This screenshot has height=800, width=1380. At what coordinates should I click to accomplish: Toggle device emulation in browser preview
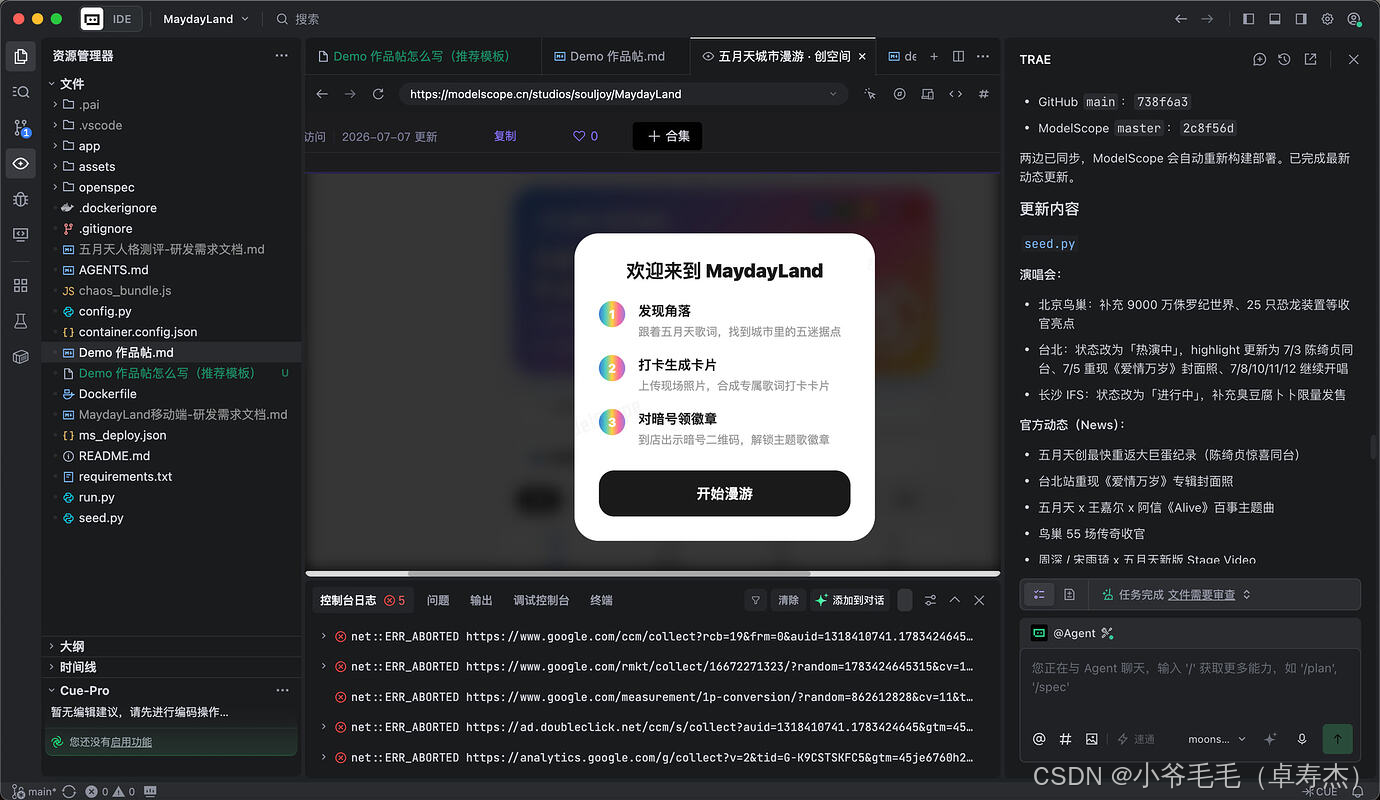pyautogui.click(x=927, y=94)
